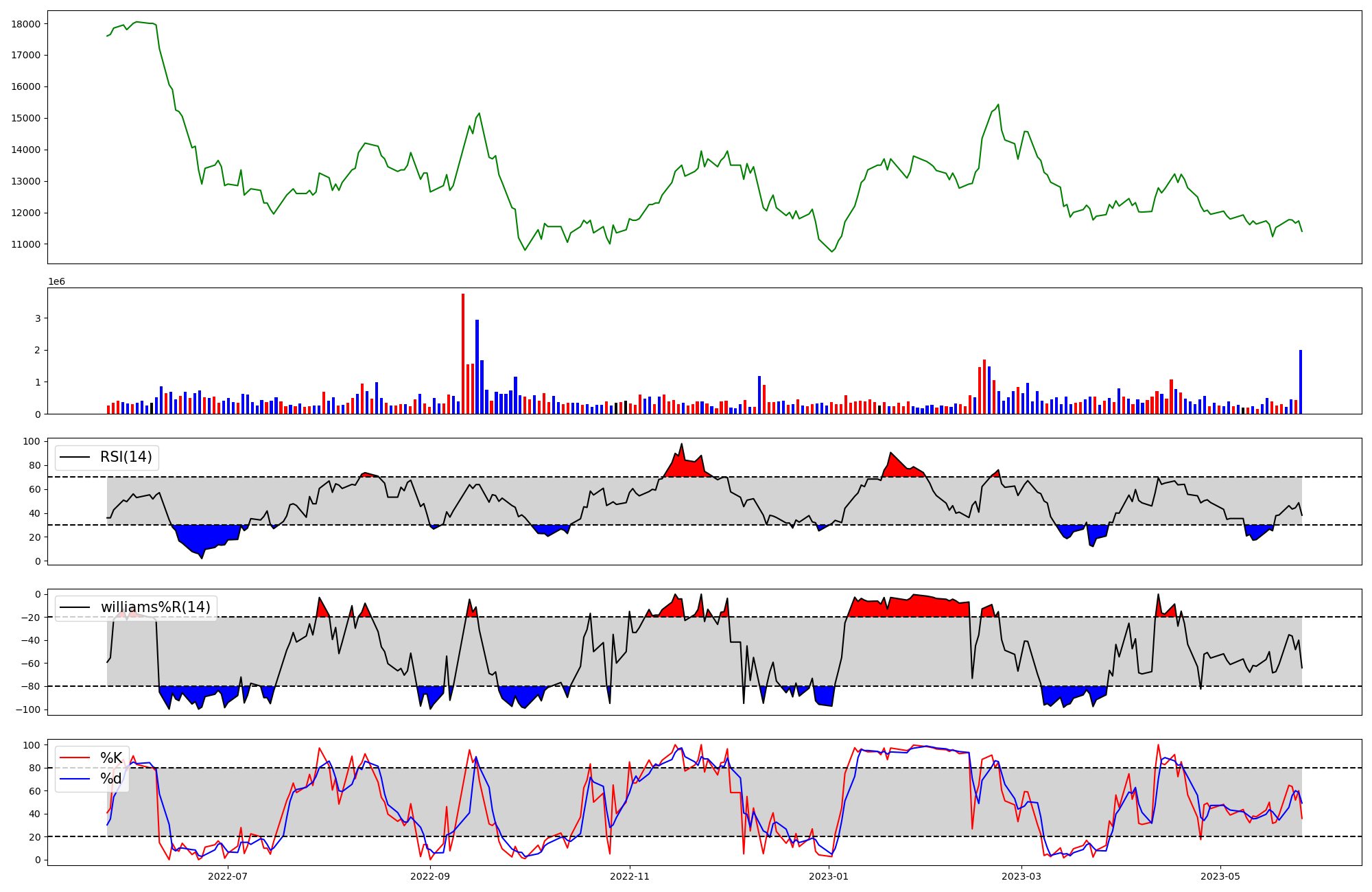Click the blue %d legend entry
This screenshot has width=1372, height=892.
click(110, 779)
